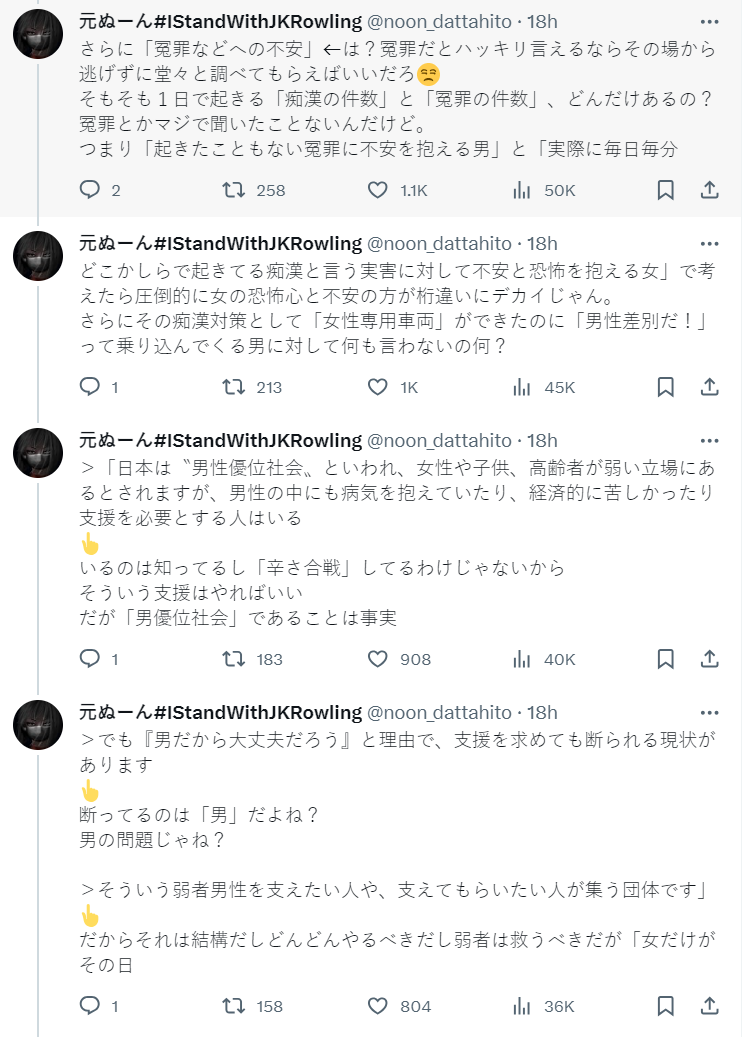Open more menu for the 45K views tweet

(709, 243)
